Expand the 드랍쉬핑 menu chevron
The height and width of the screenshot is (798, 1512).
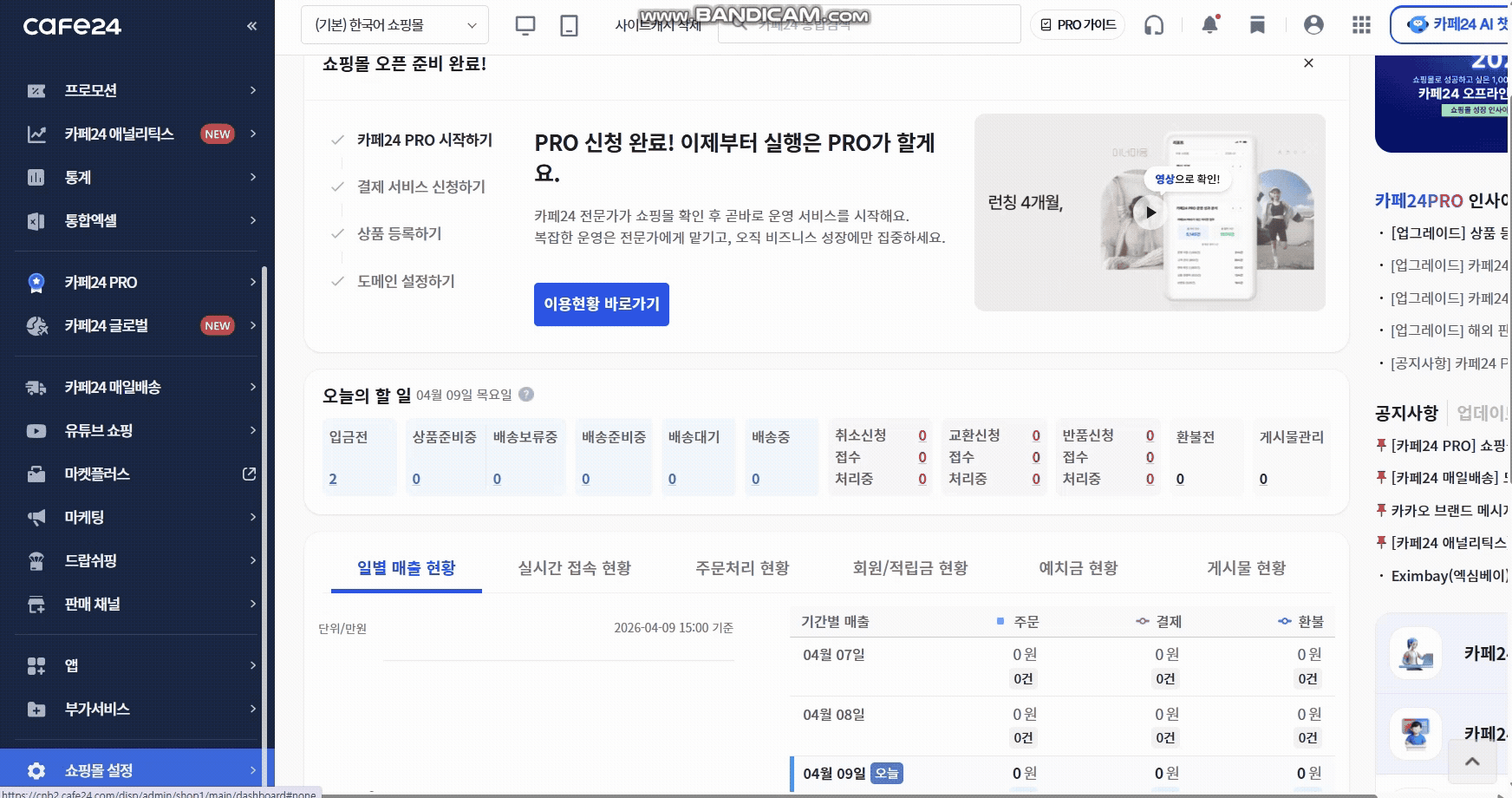pos(253,560)
